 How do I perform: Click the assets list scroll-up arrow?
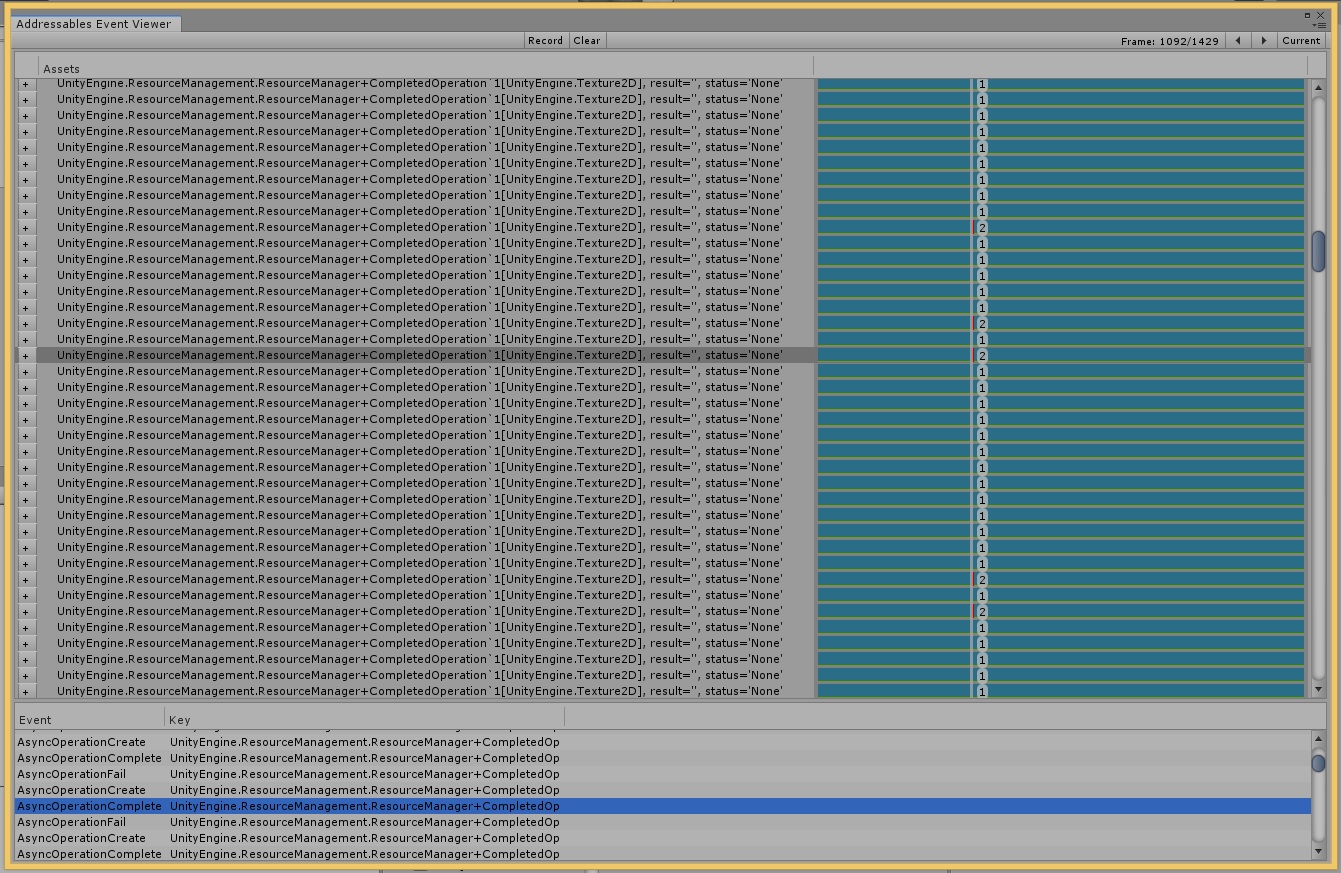(1318, 86)
